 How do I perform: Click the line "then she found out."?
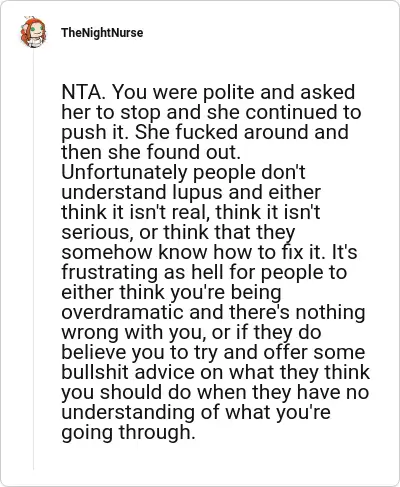151,152
